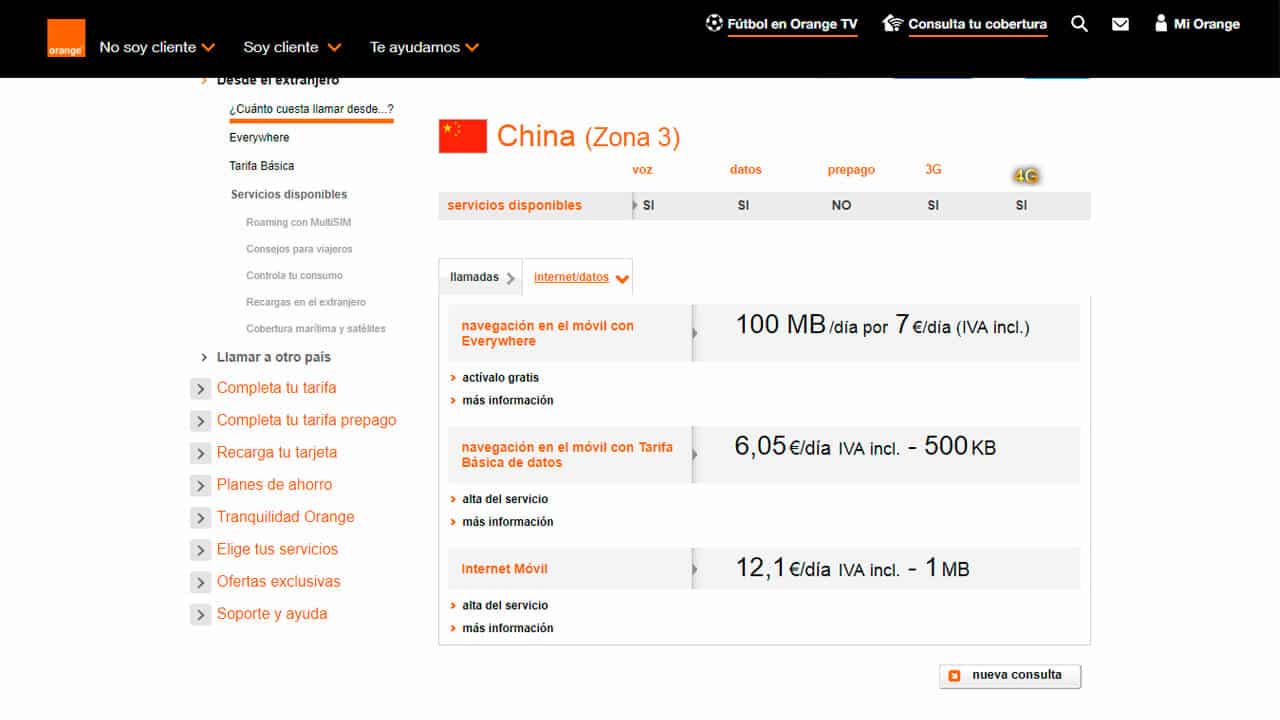
Task: Open Tarifa Básica sidebar link
Action: pyautogui.click(x=261, y=166)
